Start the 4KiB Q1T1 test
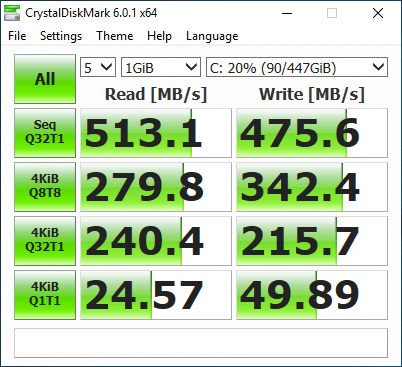The height and width of the screenshot is (367, 402). (45, 295)
